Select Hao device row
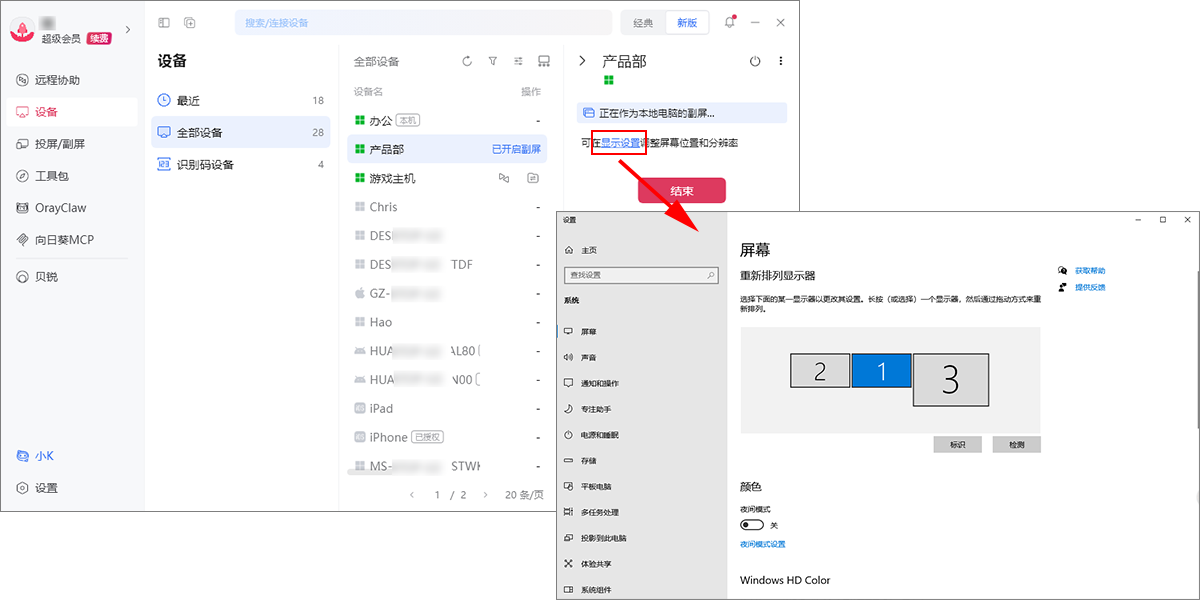The width and height of the screenshot is (1200, 600). [447, 322]
